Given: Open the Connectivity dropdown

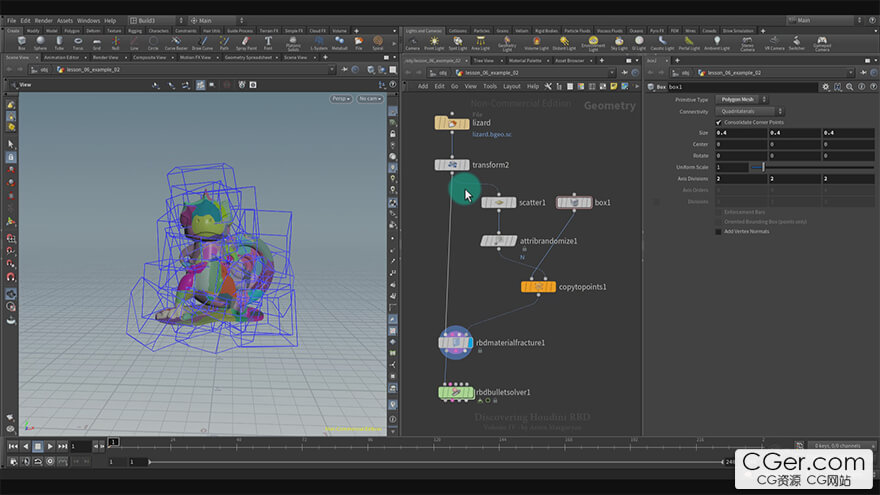Looking at the screenshot, I should coord(749,111).
